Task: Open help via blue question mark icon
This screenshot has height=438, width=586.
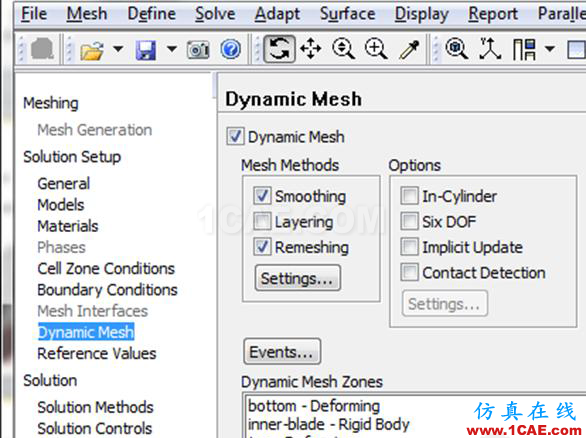Action: click(x=231, y=49)
